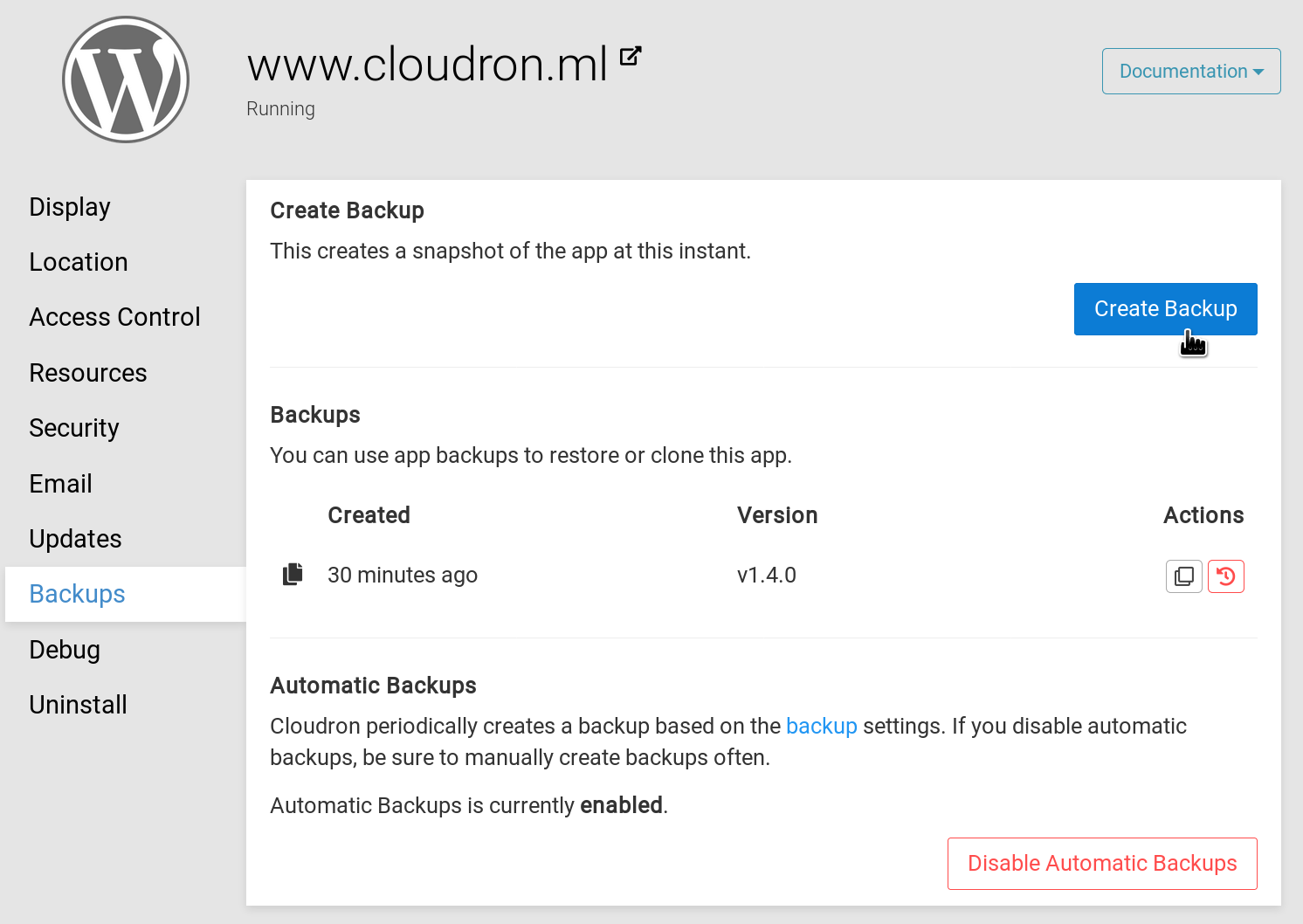Image resolution: width=1303 pixels, height=924 pixels.
Task: Click the red restore backup icon
Action: (1226, 576)
